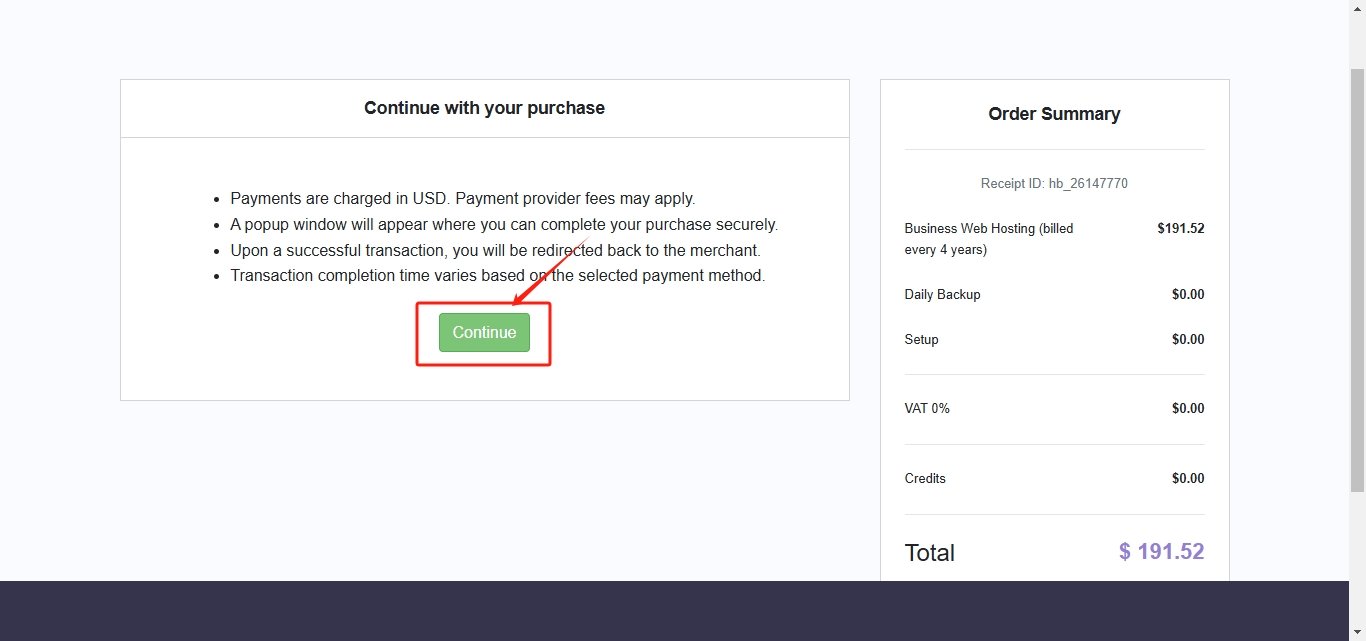Click the 'Payments are charged in USD' bullet
Image resolution: width=1366 pixels, height=641 pixels.
coord(463,198)
